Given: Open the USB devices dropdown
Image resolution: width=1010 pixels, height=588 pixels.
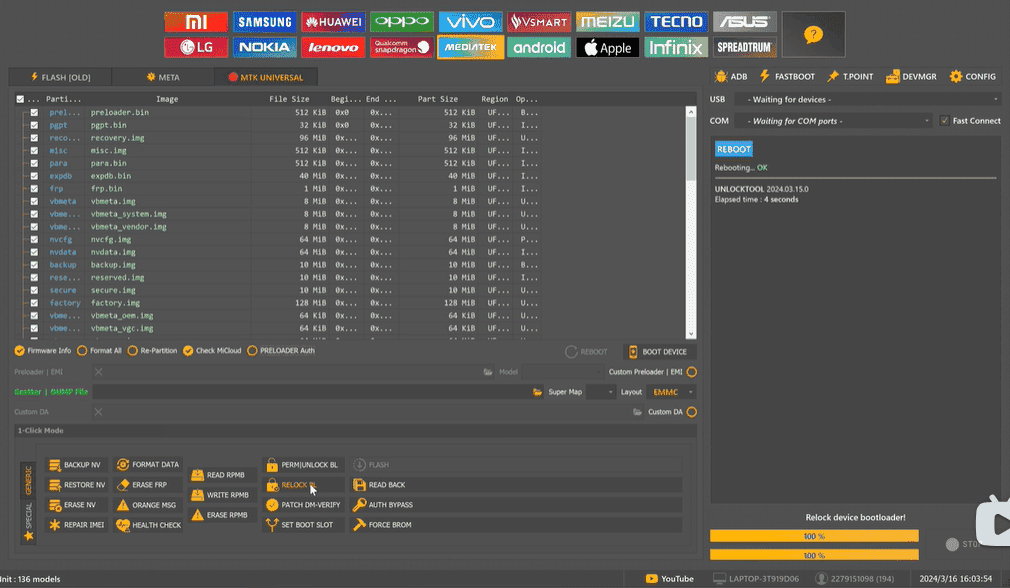Looking at the screenshot, I should (x=868, y=99).
